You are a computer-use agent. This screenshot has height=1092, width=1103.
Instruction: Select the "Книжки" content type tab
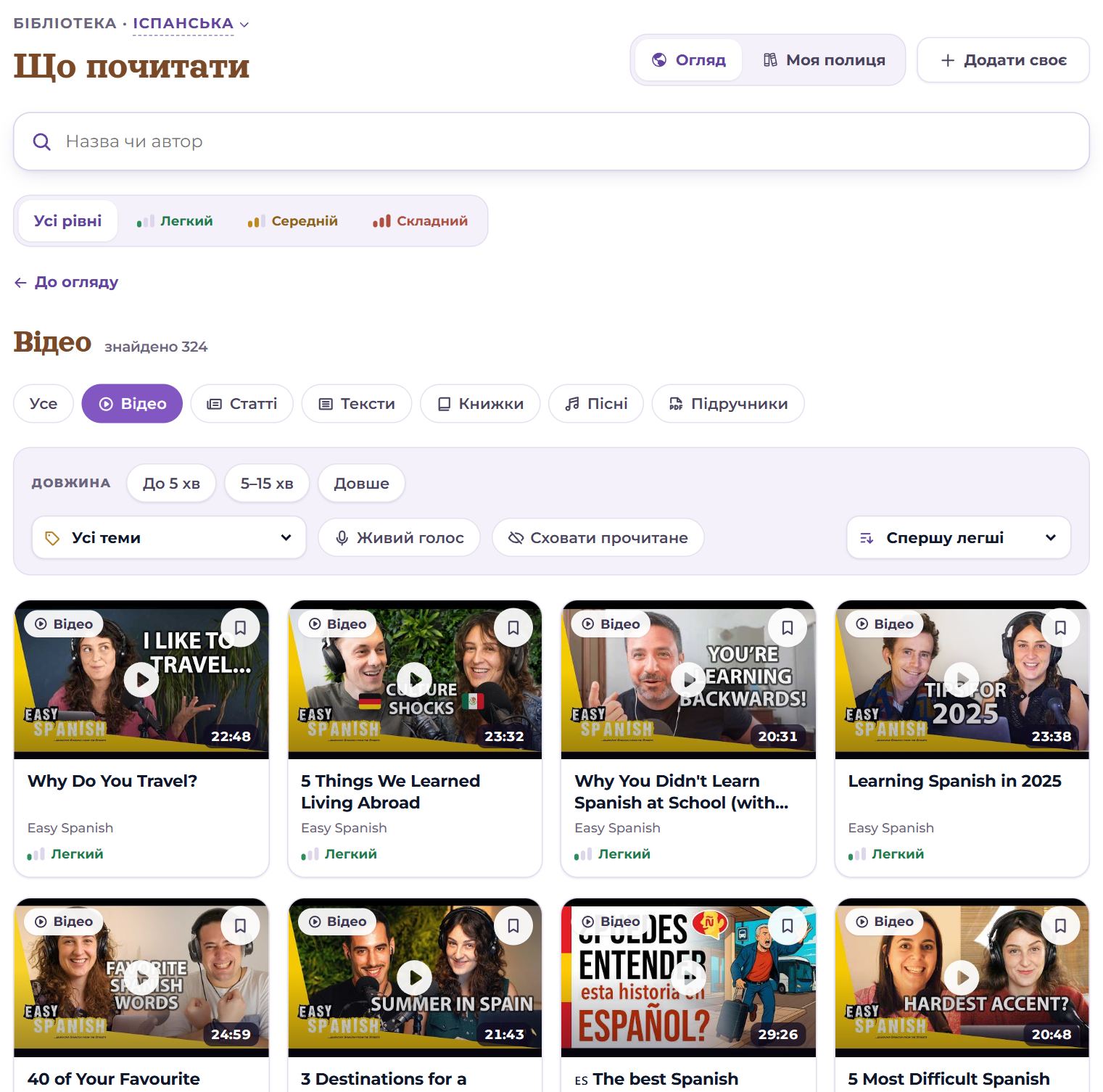click(480, 404)
